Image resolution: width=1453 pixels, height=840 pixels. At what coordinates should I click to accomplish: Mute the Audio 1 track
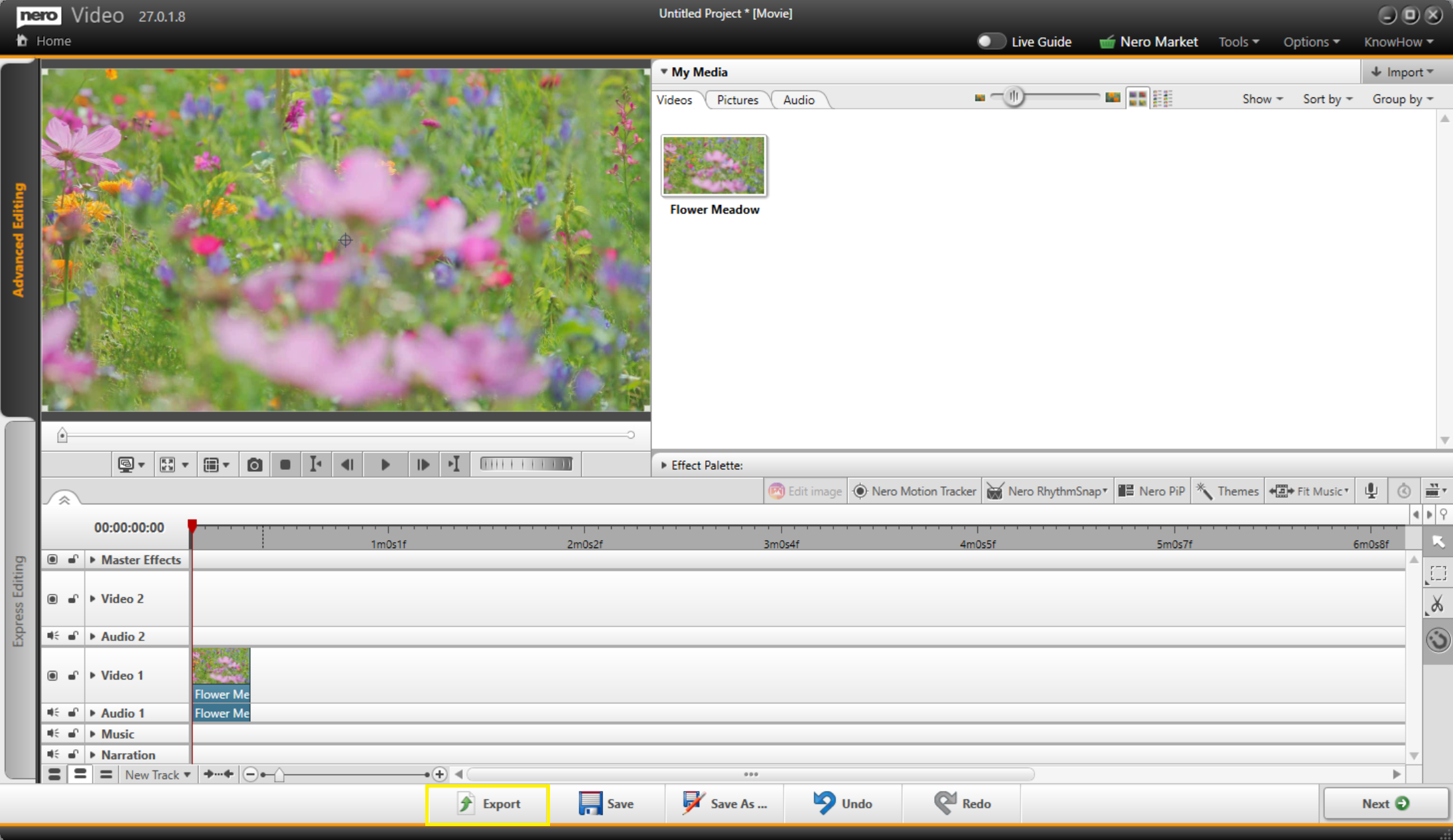coord(52,713)
